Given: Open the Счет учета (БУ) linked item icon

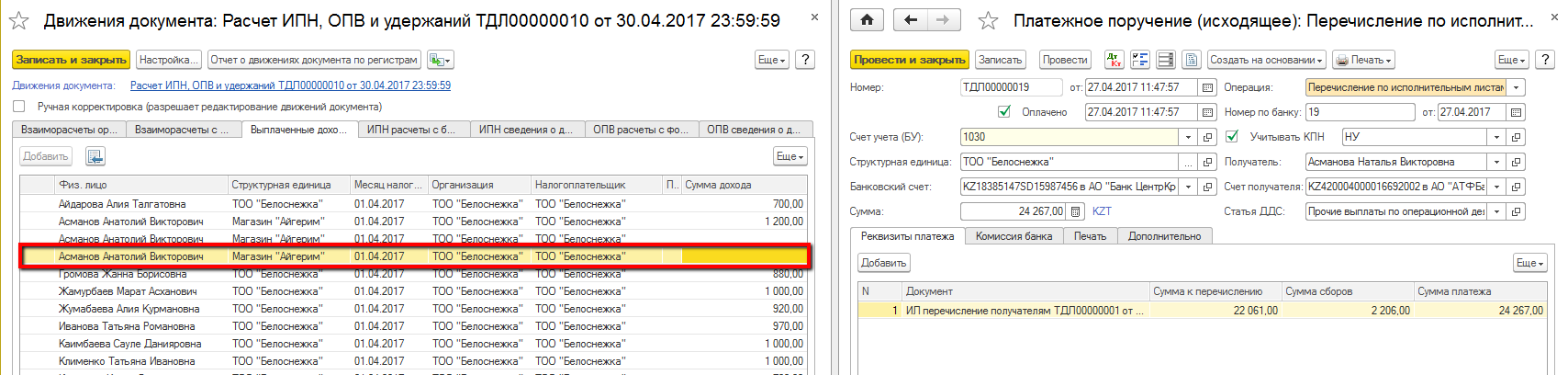Looking at the screenshot, I should click(x=1208, y=137).
